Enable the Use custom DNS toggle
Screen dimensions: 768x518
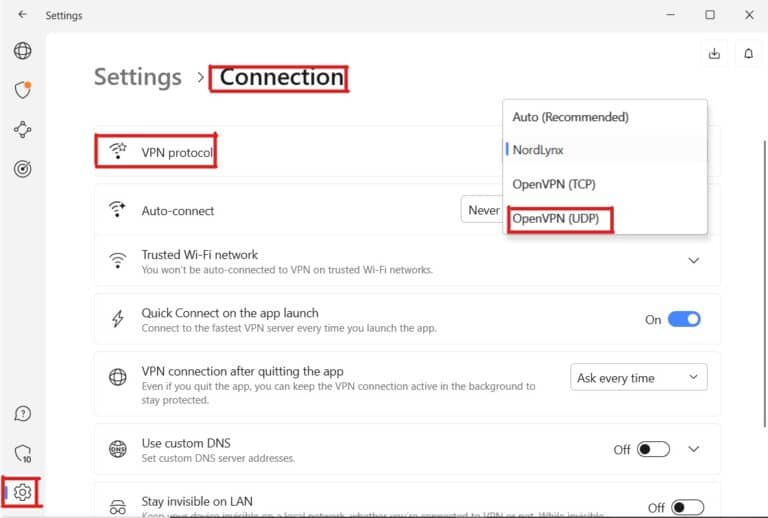pos(654,450)
